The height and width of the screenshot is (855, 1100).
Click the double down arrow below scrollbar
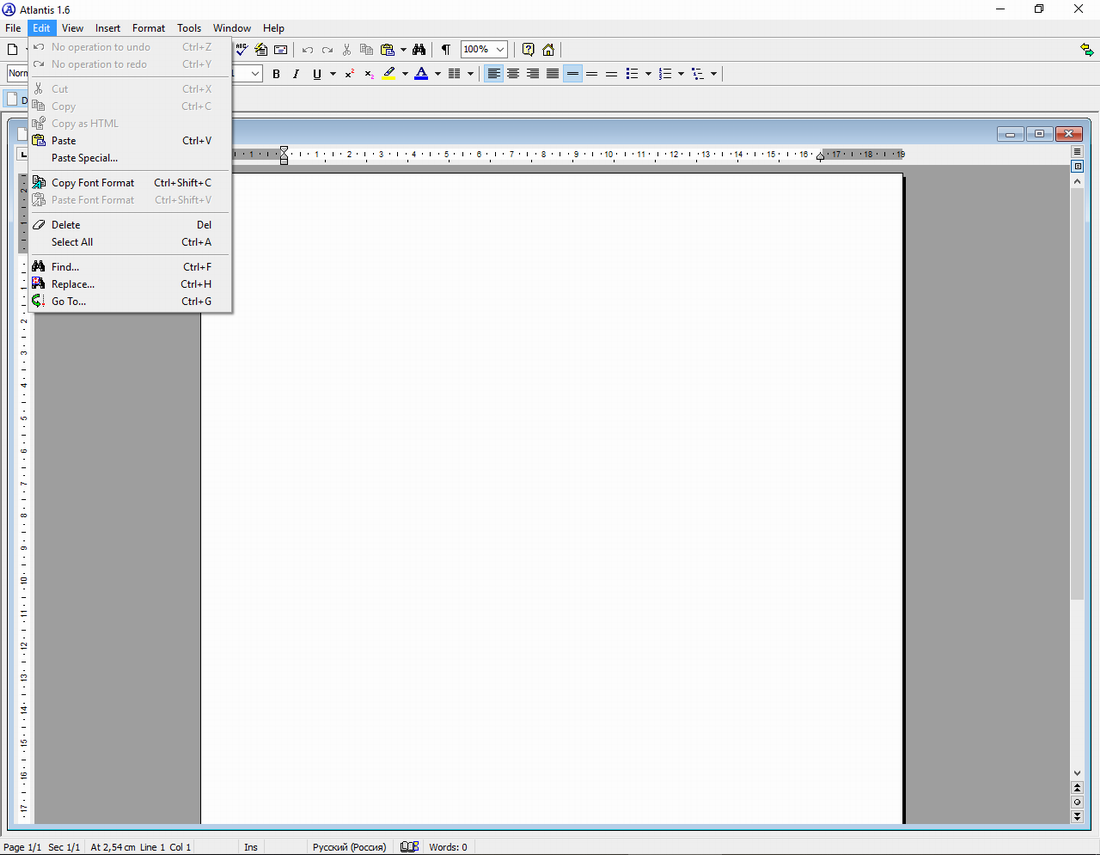(x=1077, y=816)
